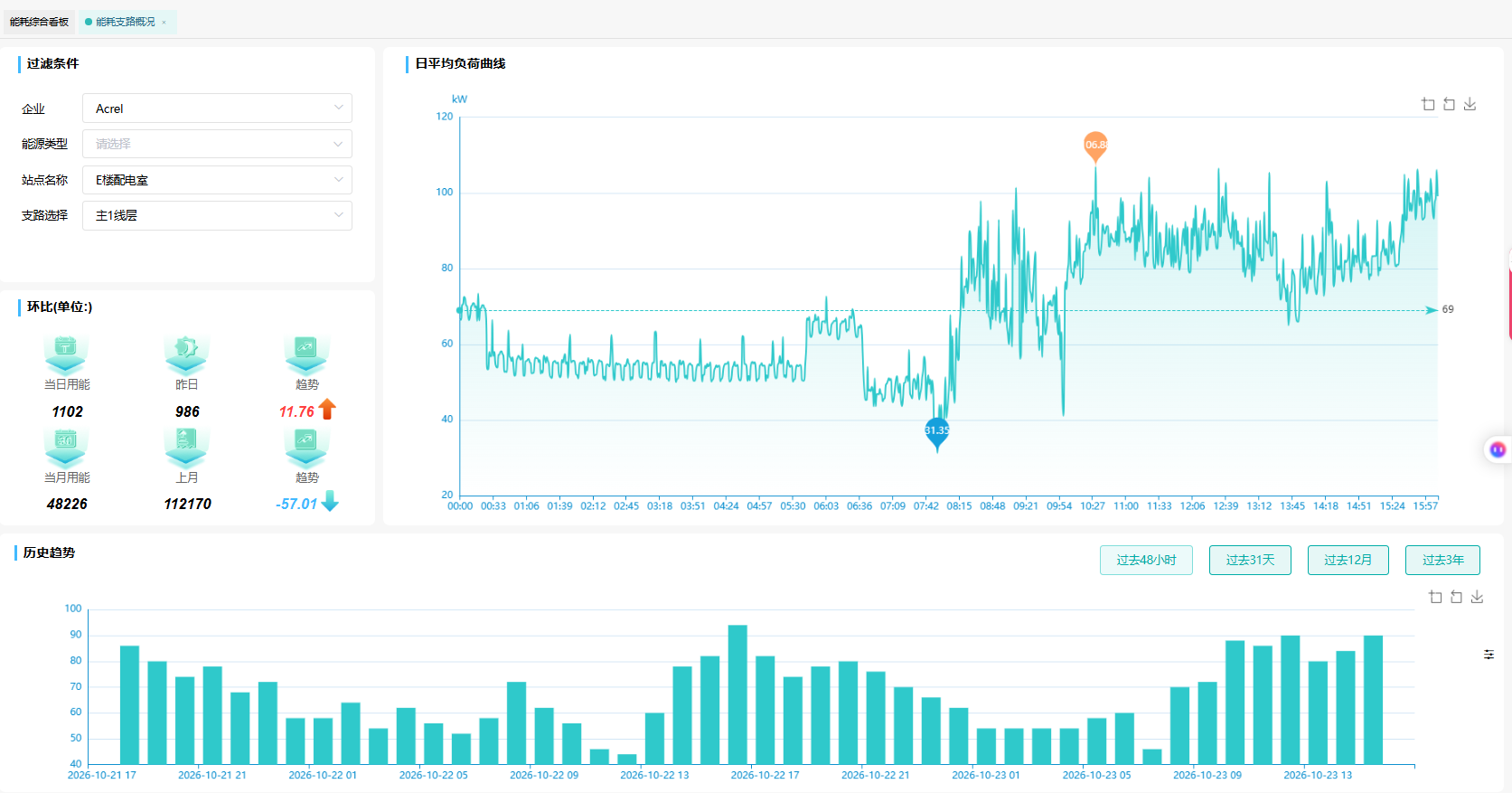Click the 当月用能 calendar icon
Screen dimensions: 1512x793
point(66,447)
